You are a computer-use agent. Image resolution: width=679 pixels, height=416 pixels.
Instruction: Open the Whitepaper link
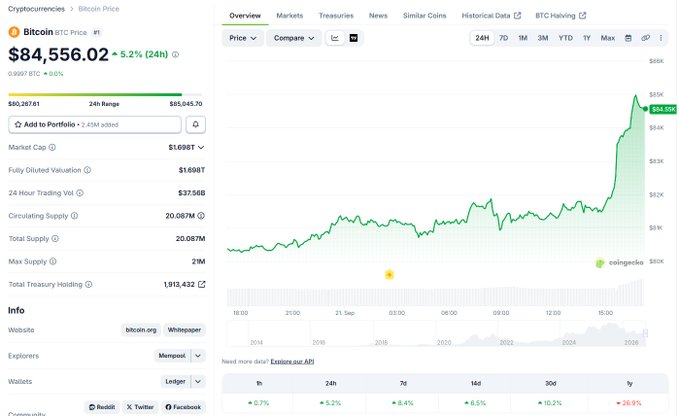pos(184,330)
